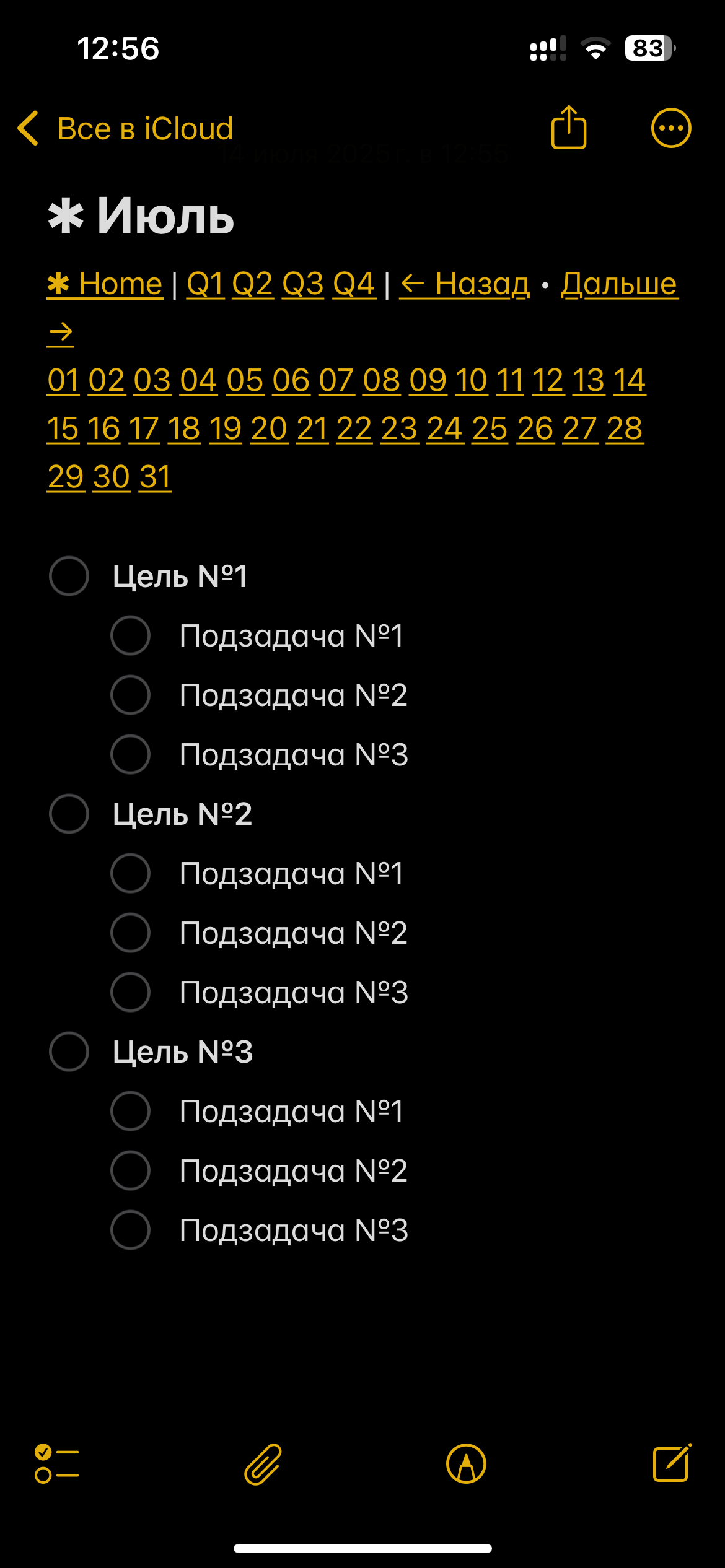The height and width of the screenshot is (1568, 725).
Task: Jump to the Q3 quarter link
Action: point(302,284)
